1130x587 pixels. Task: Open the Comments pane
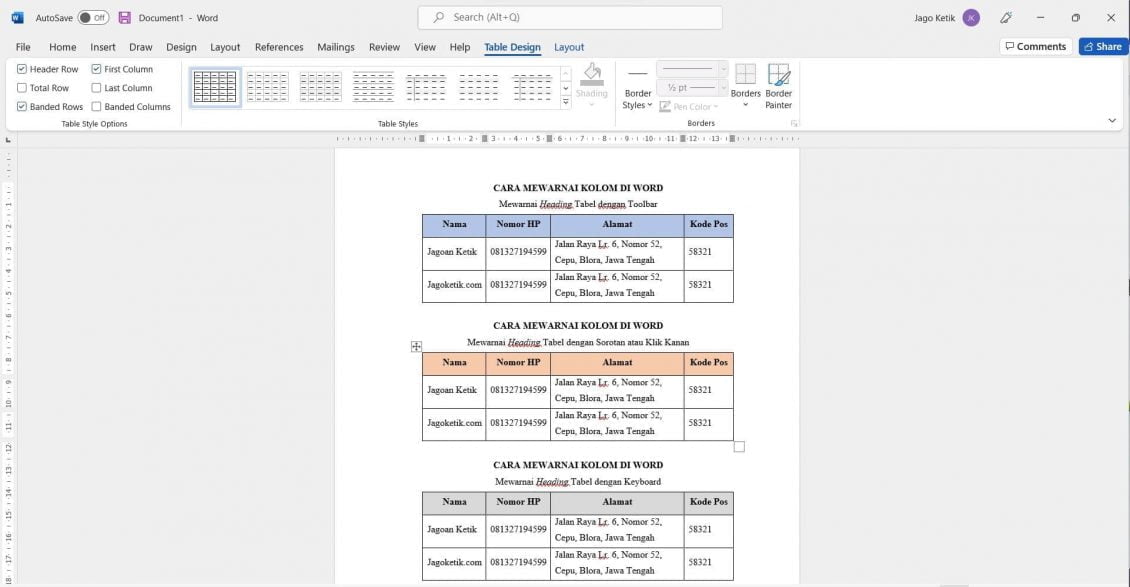pos(1036,46)
